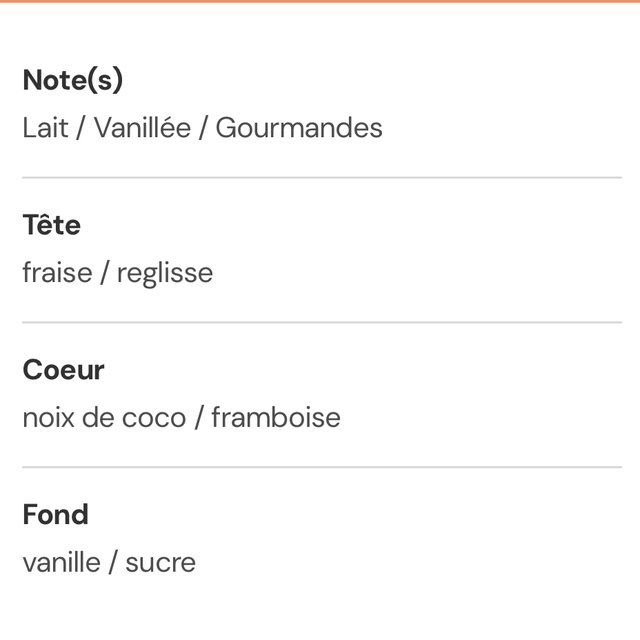Select the Lait note

pos(45,128)
